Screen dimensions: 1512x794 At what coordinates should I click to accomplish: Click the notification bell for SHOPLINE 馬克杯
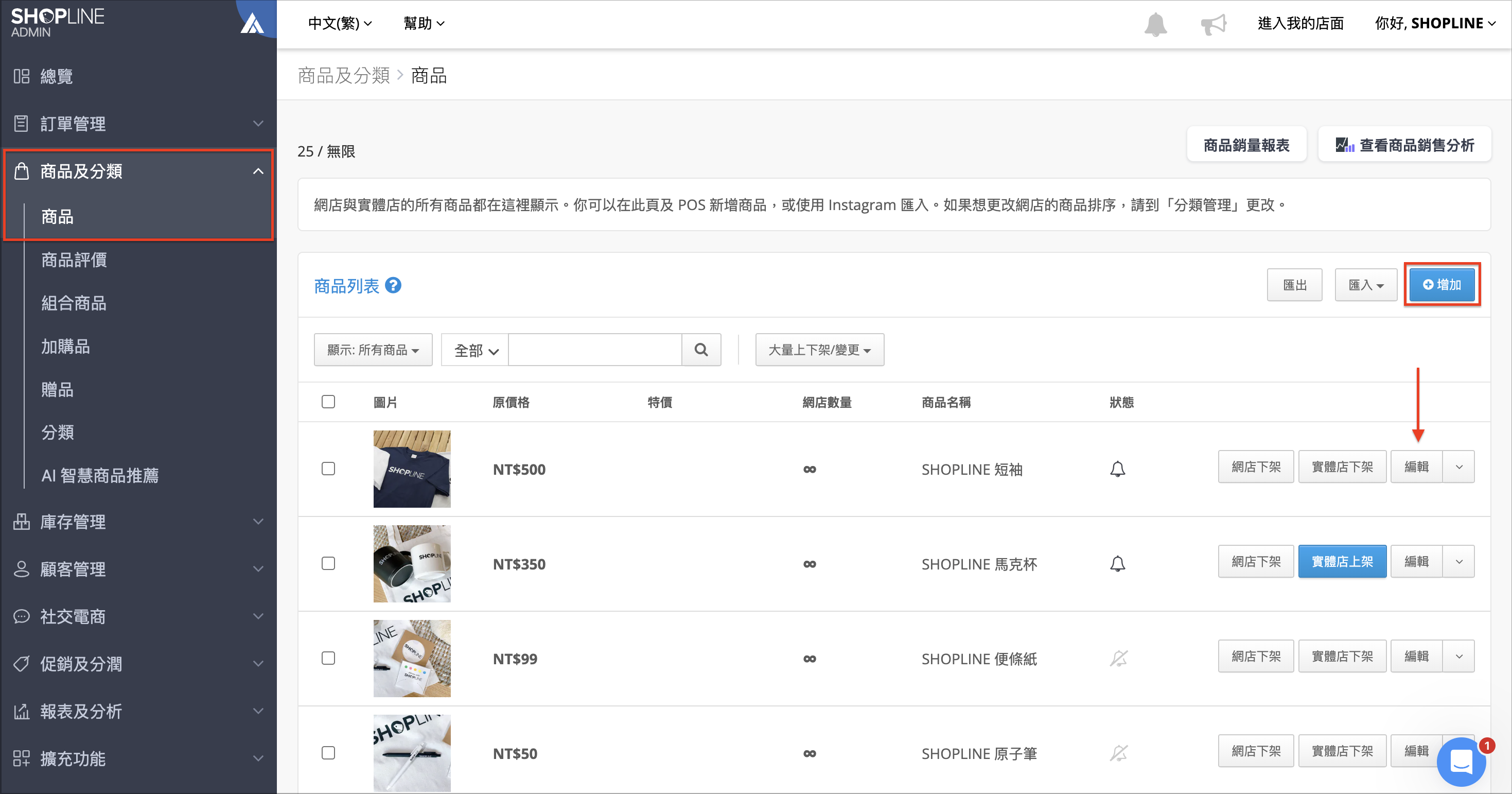[x=1118, y=564]
